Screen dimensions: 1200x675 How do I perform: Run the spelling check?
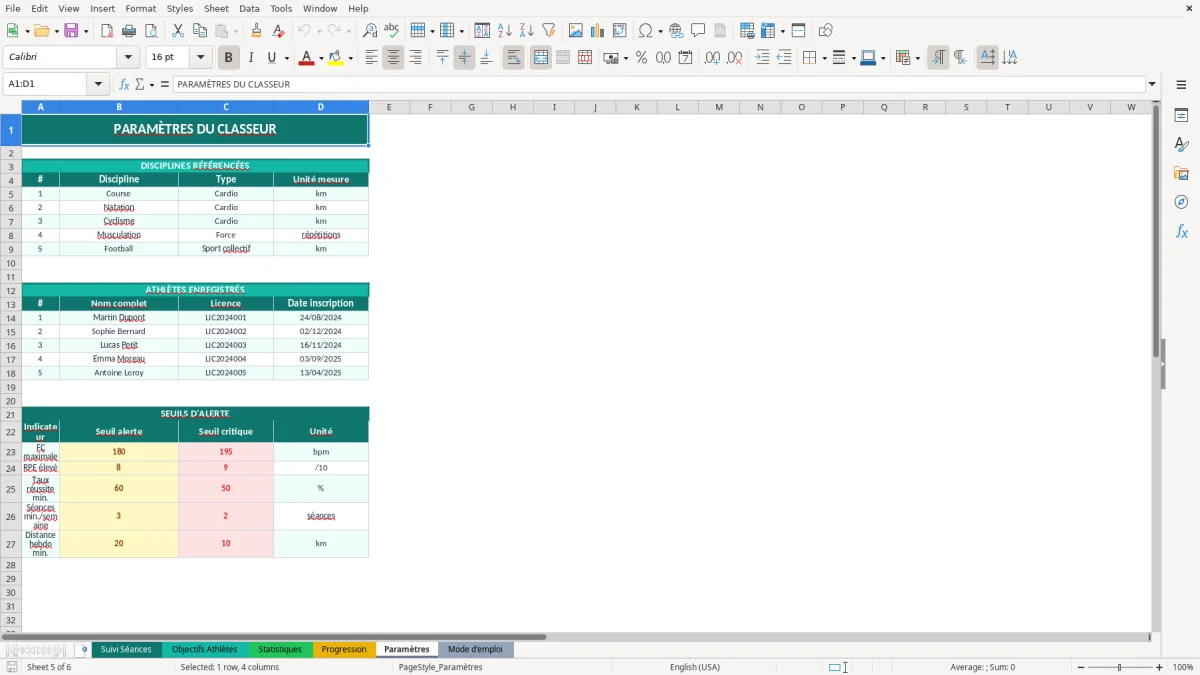(392, 31)
